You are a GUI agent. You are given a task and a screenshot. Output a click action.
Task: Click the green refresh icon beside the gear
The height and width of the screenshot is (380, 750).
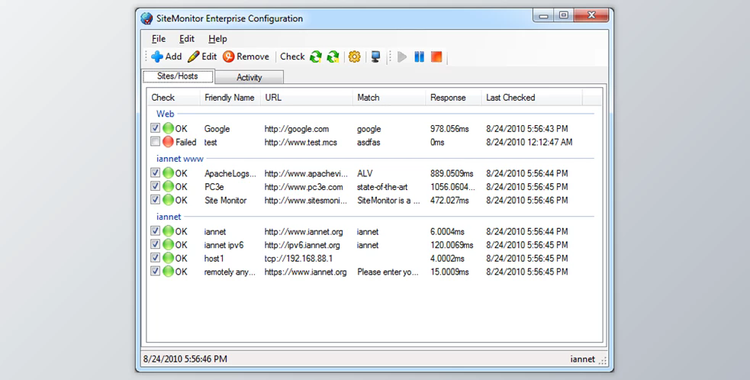point(333,57)
